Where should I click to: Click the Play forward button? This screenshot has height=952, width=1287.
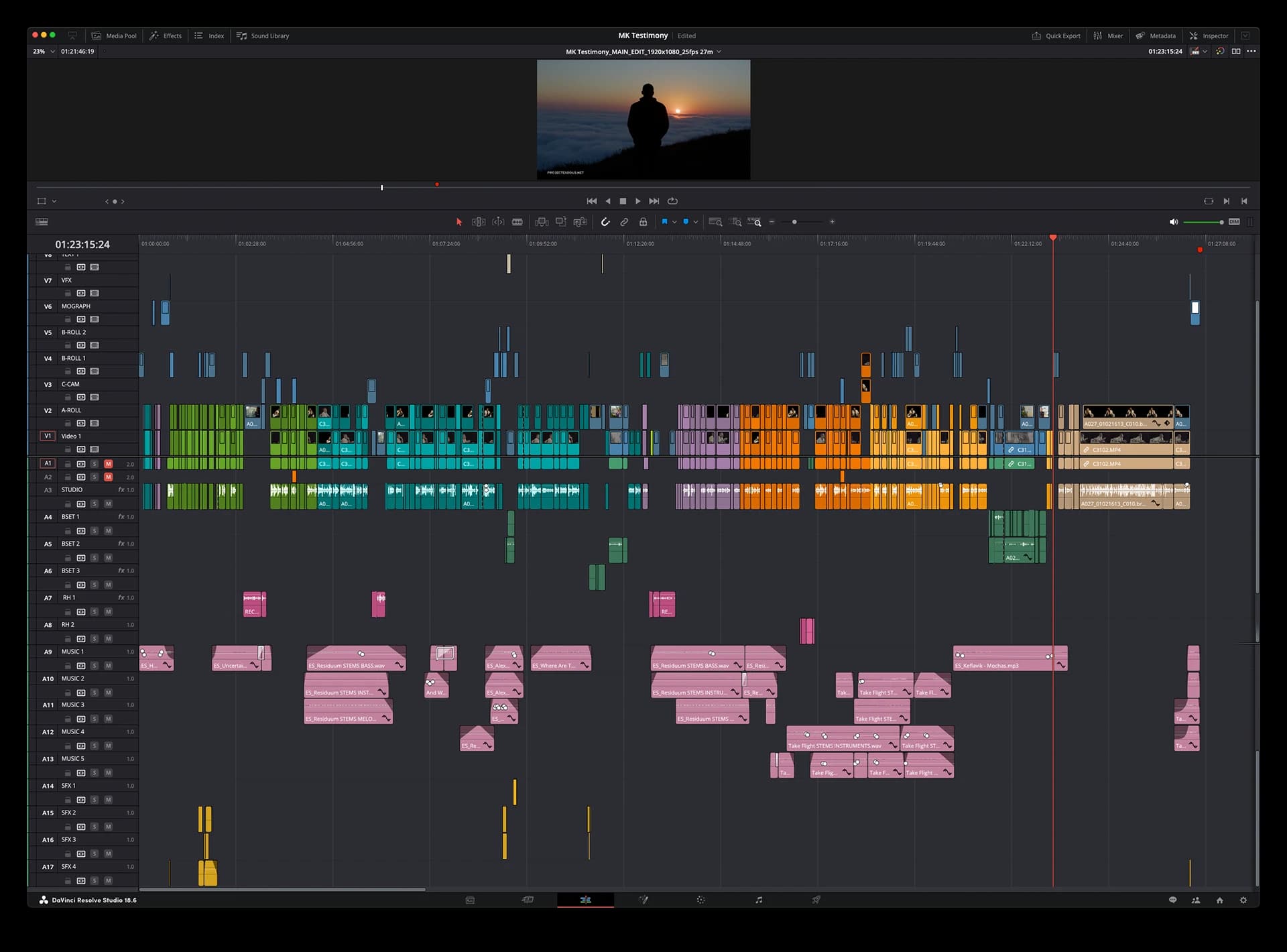point(637,201)
